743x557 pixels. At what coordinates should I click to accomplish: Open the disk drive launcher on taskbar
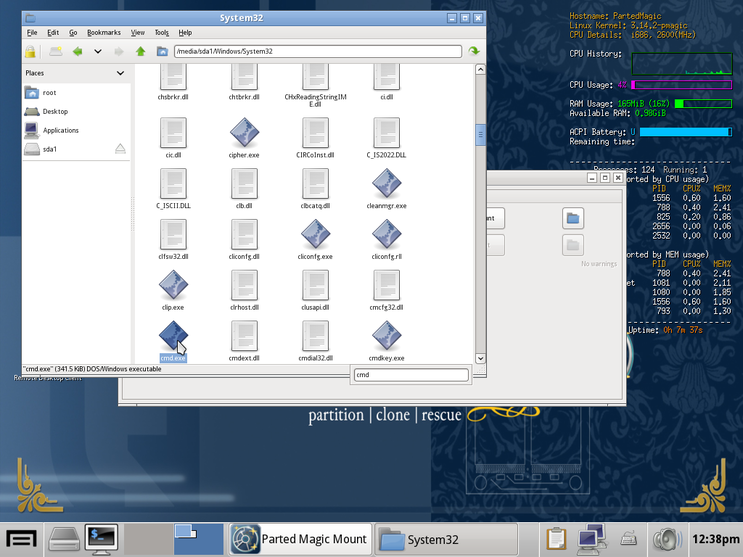pyautogui.click(x=64, y=539)
